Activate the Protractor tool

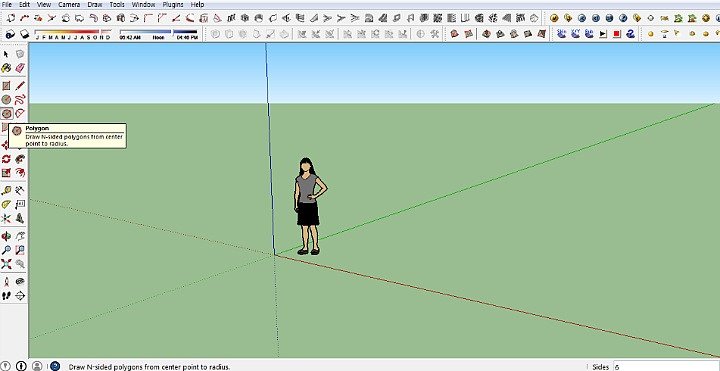[x=6, y=204]
